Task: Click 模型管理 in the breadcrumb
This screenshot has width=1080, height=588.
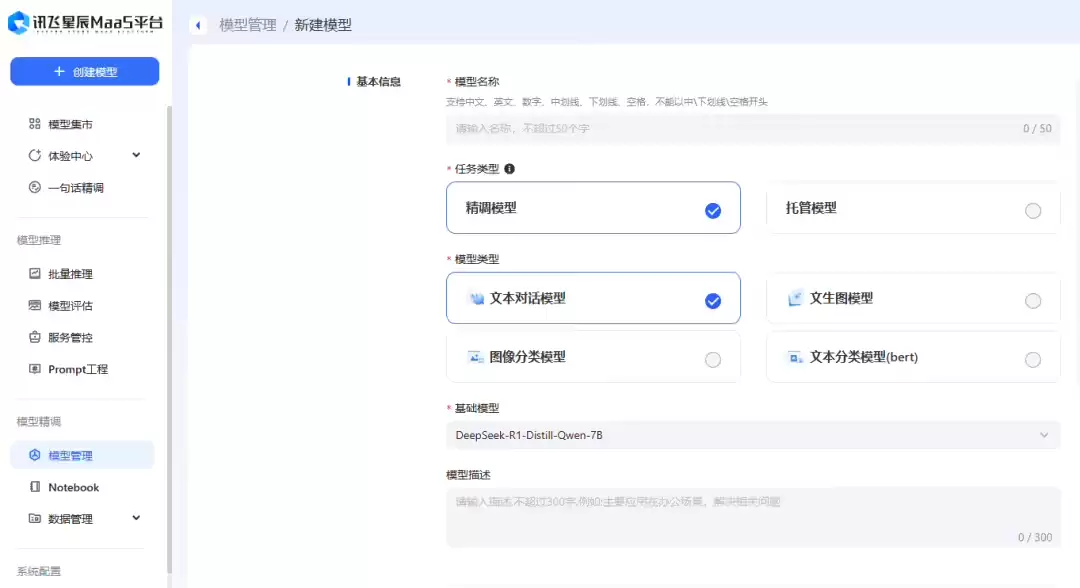Action: [x=248, y=24]
